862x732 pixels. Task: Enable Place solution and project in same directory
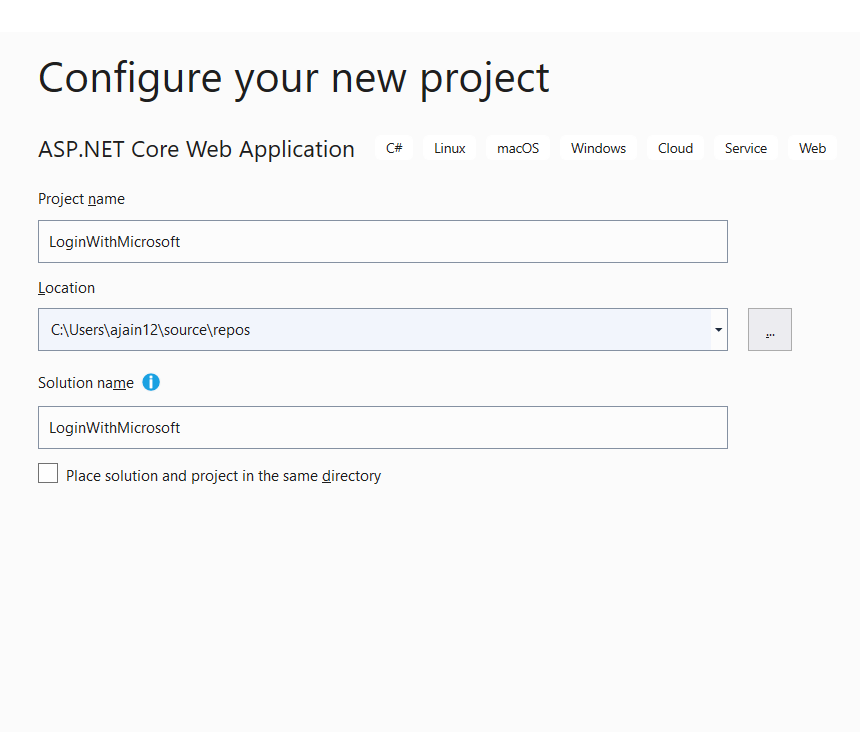tap(48, 472)
